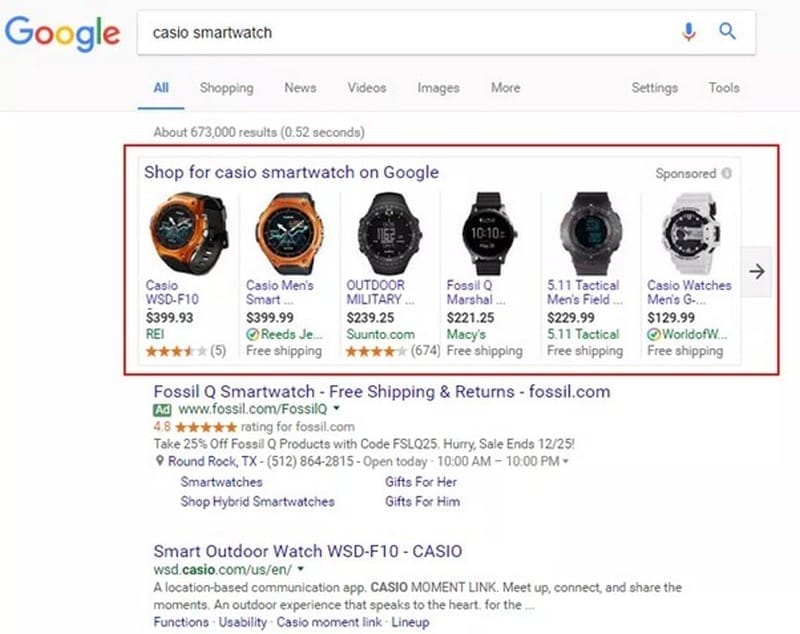Click the Sponsored info icon

tap(726, 172)
